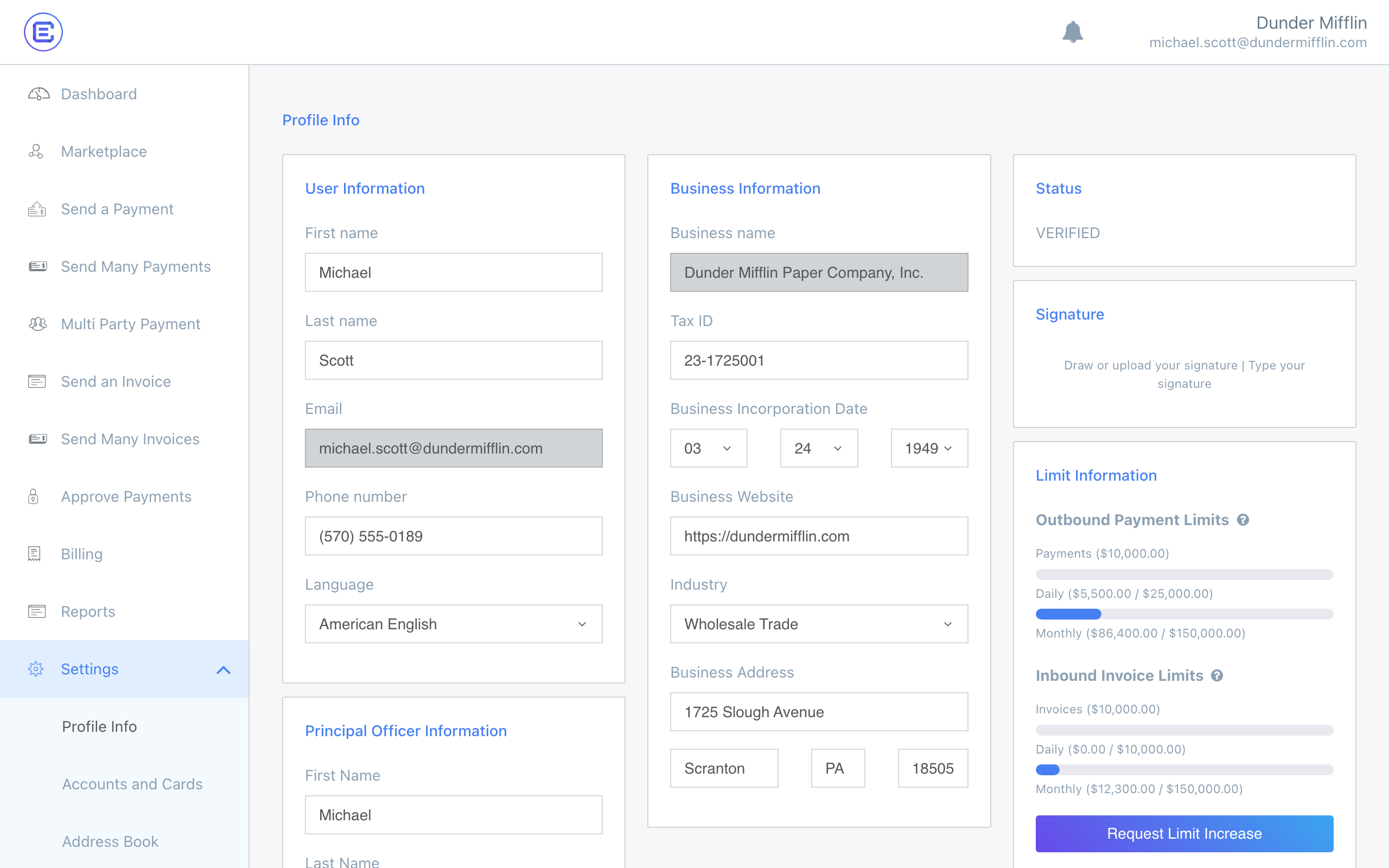Click the Send Many Invoices icon

coord(38,438)
